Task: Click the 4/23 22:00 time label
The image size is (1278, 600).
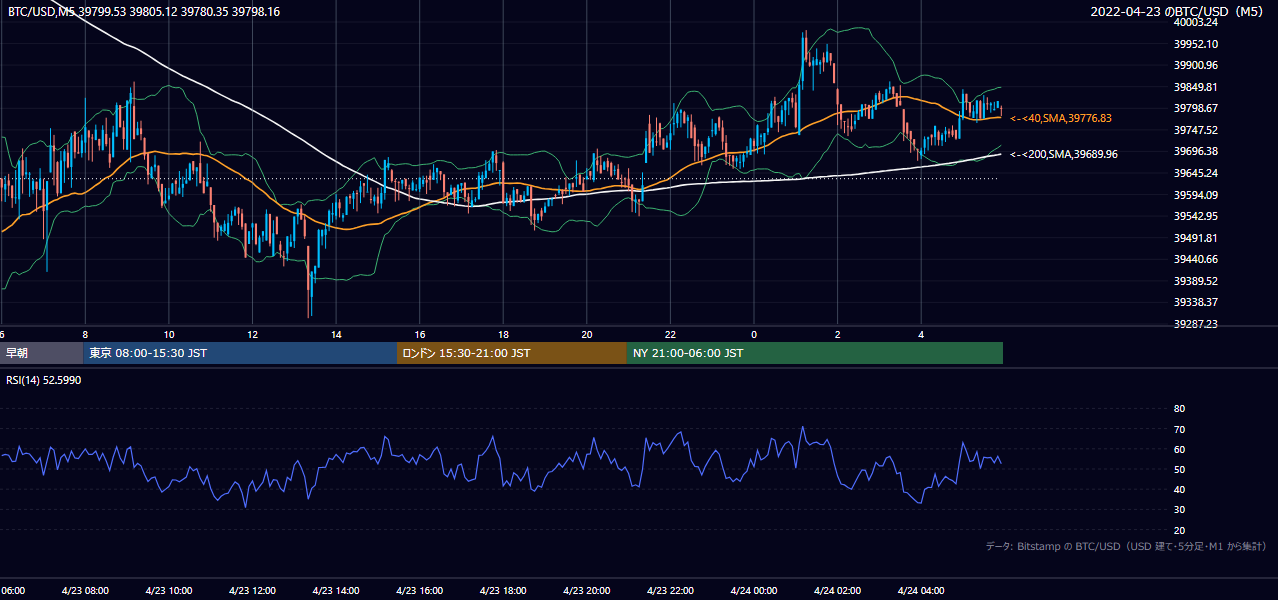Action: 670,591
